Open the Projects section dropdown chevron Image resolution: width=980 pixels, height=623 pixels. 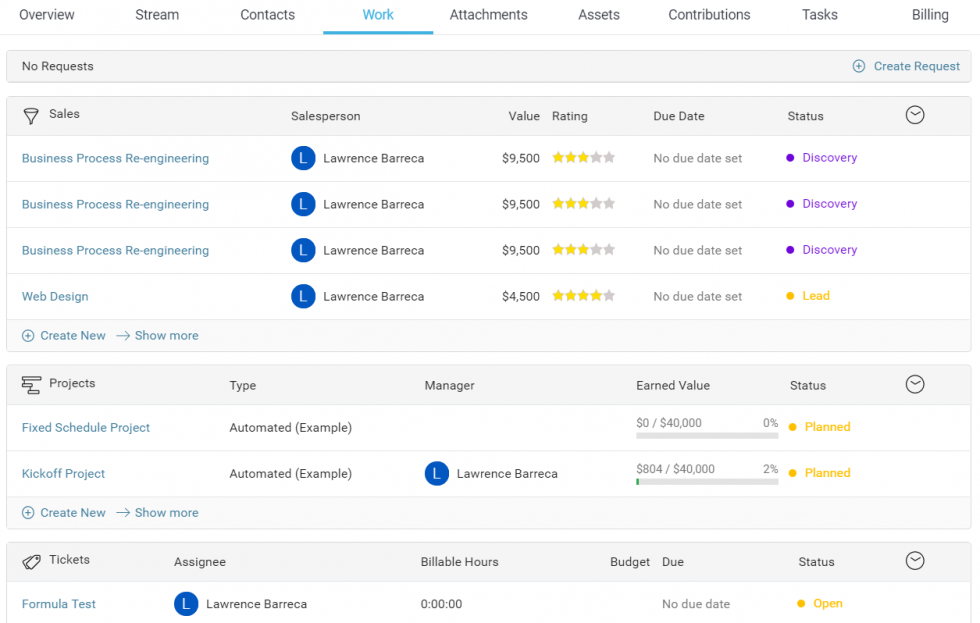(914, 384)
